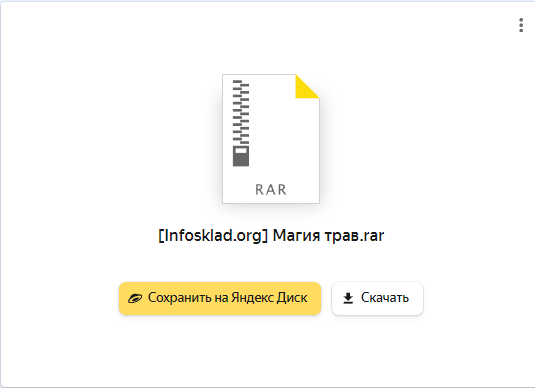The height and width of the screenshot is (388, 535).
Task: Download the archive with Скачать button
Action: pos(377,298)
